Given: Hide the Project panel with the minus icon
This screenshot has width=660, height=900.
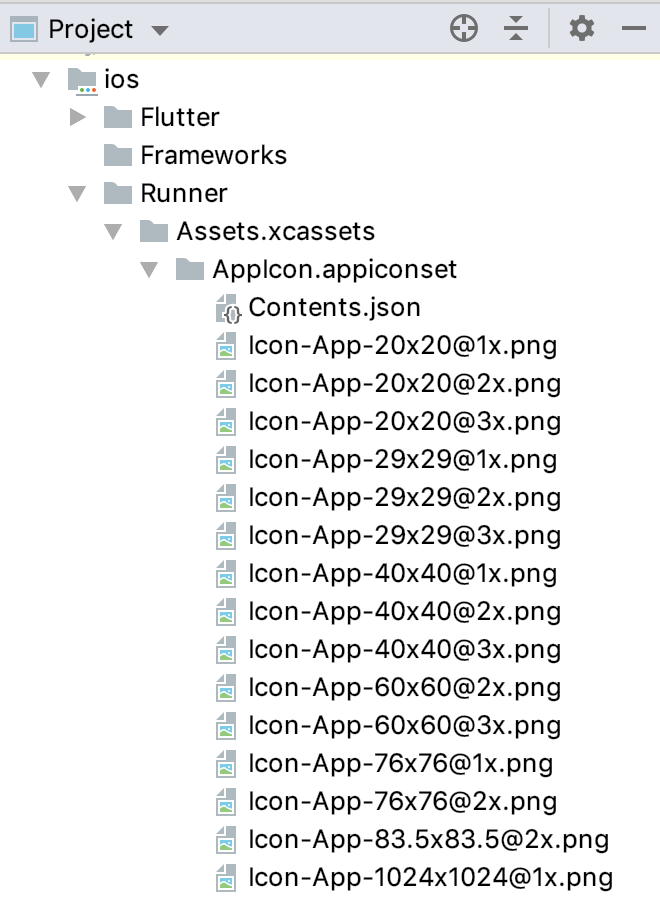Looking at the screenshot, I should [634, 28].
